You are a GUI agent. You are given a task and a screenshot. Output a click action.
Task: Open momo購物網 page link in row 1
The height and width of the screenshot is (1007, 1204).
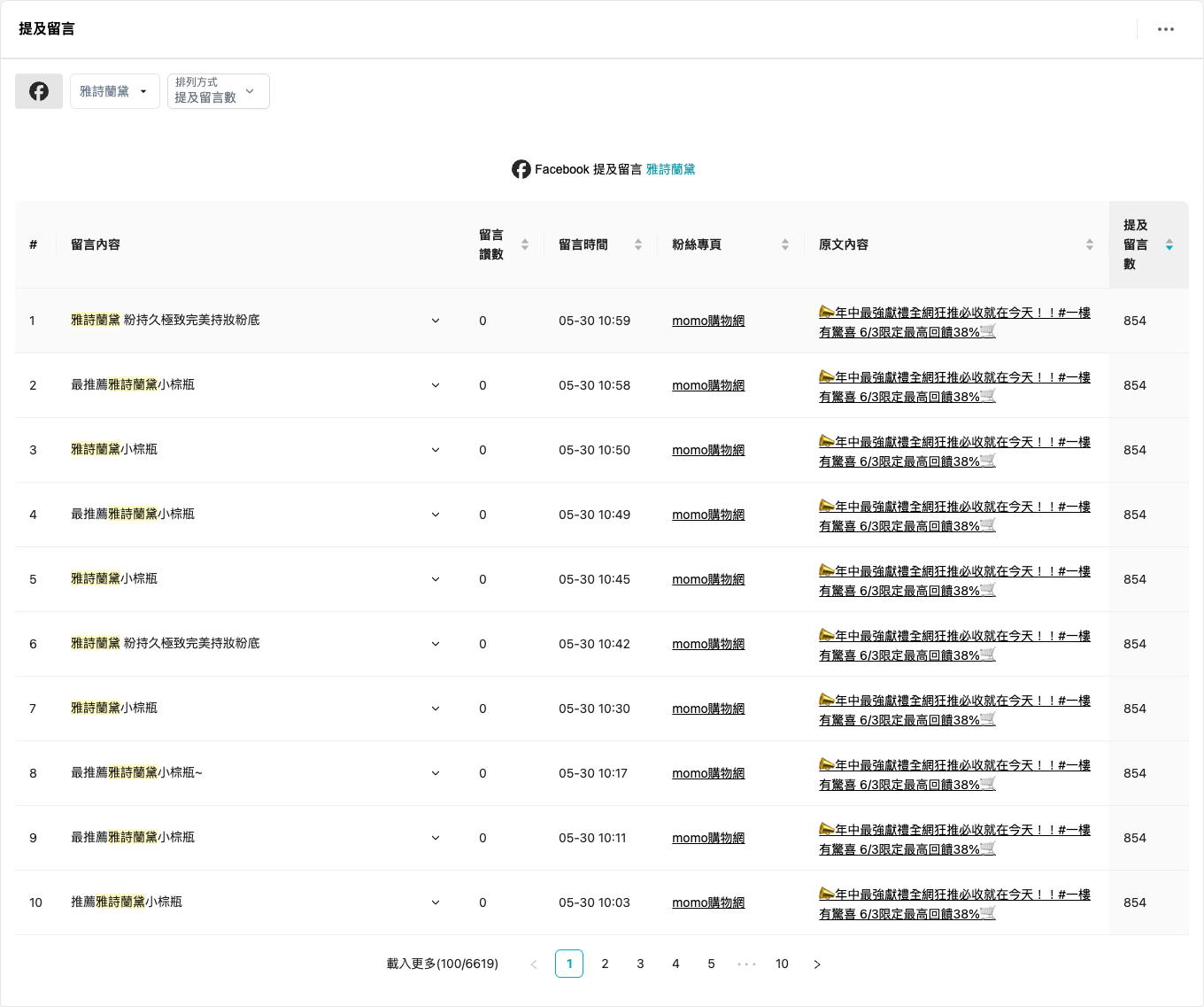click(708, 321)
